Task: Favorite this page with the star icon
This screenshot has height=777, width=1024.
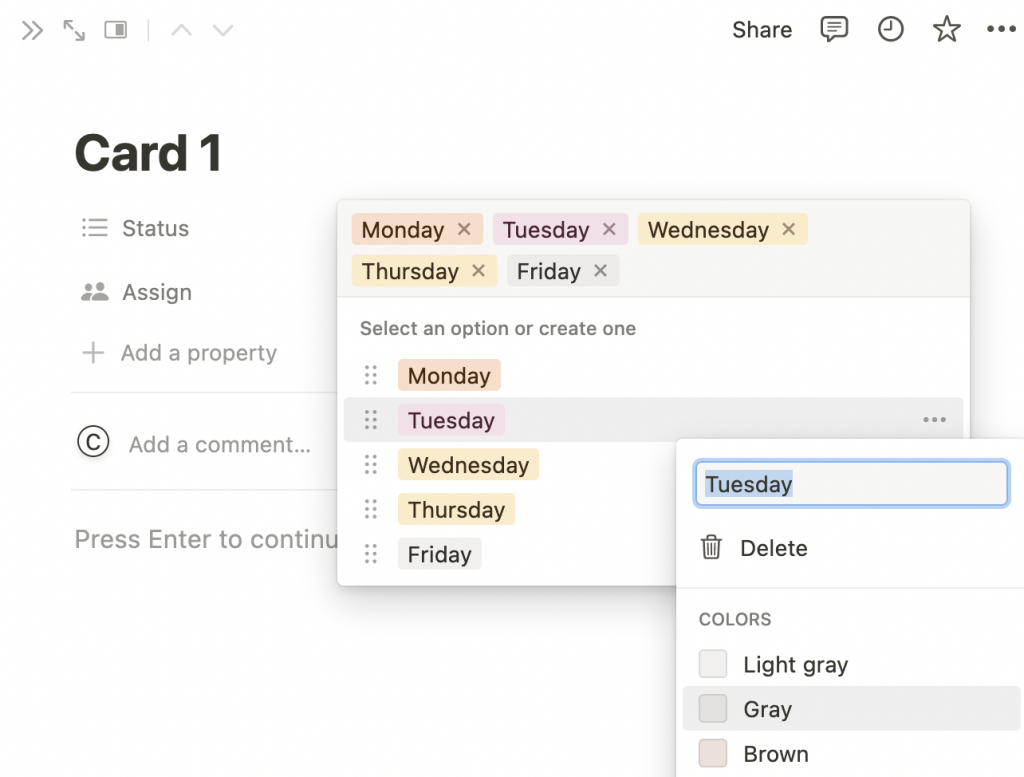Action: click(946, 30)
